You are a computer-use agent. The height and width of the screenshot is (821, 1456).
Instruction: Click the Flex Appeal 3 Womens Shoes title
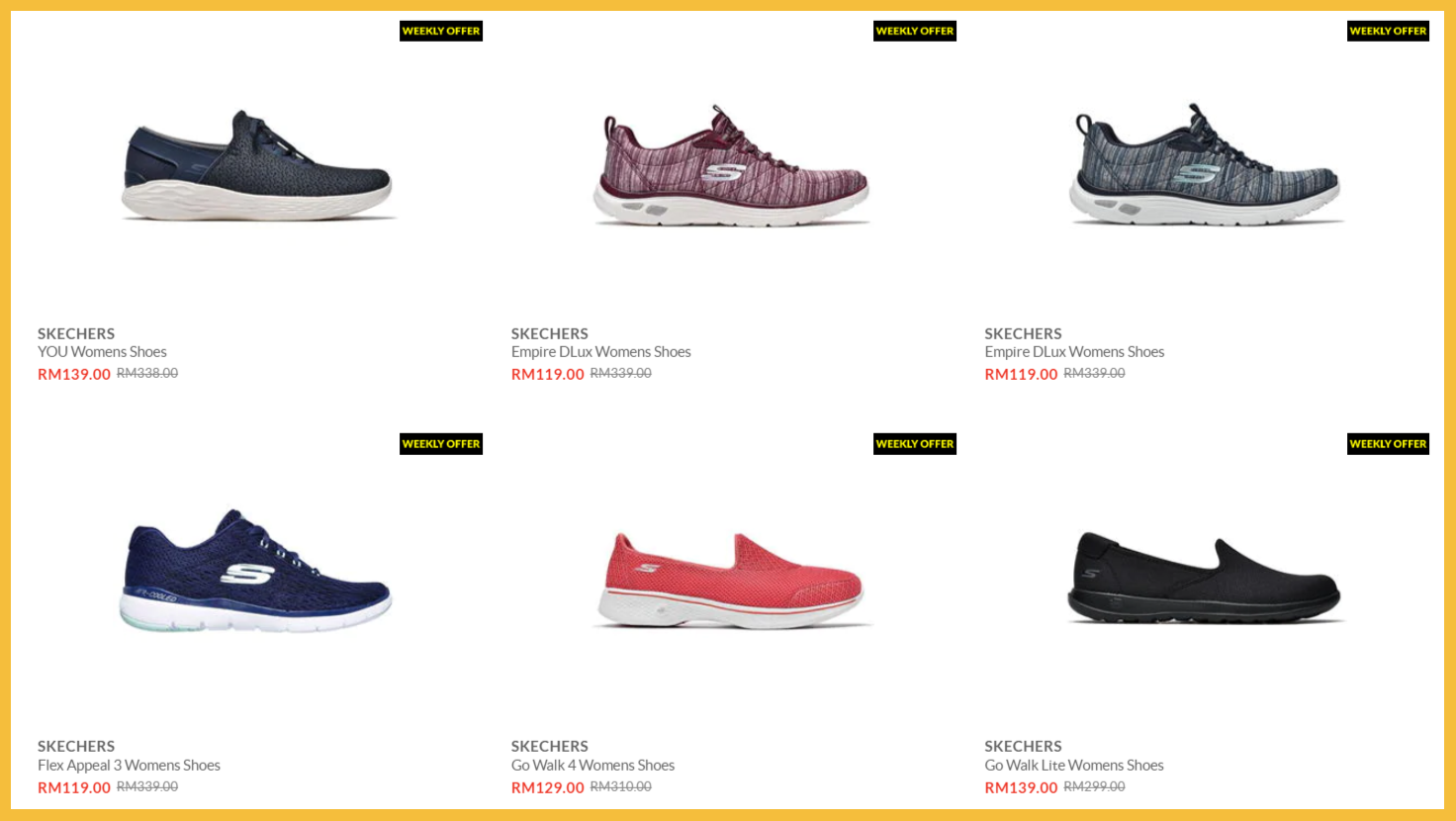[x=129, y=766]
